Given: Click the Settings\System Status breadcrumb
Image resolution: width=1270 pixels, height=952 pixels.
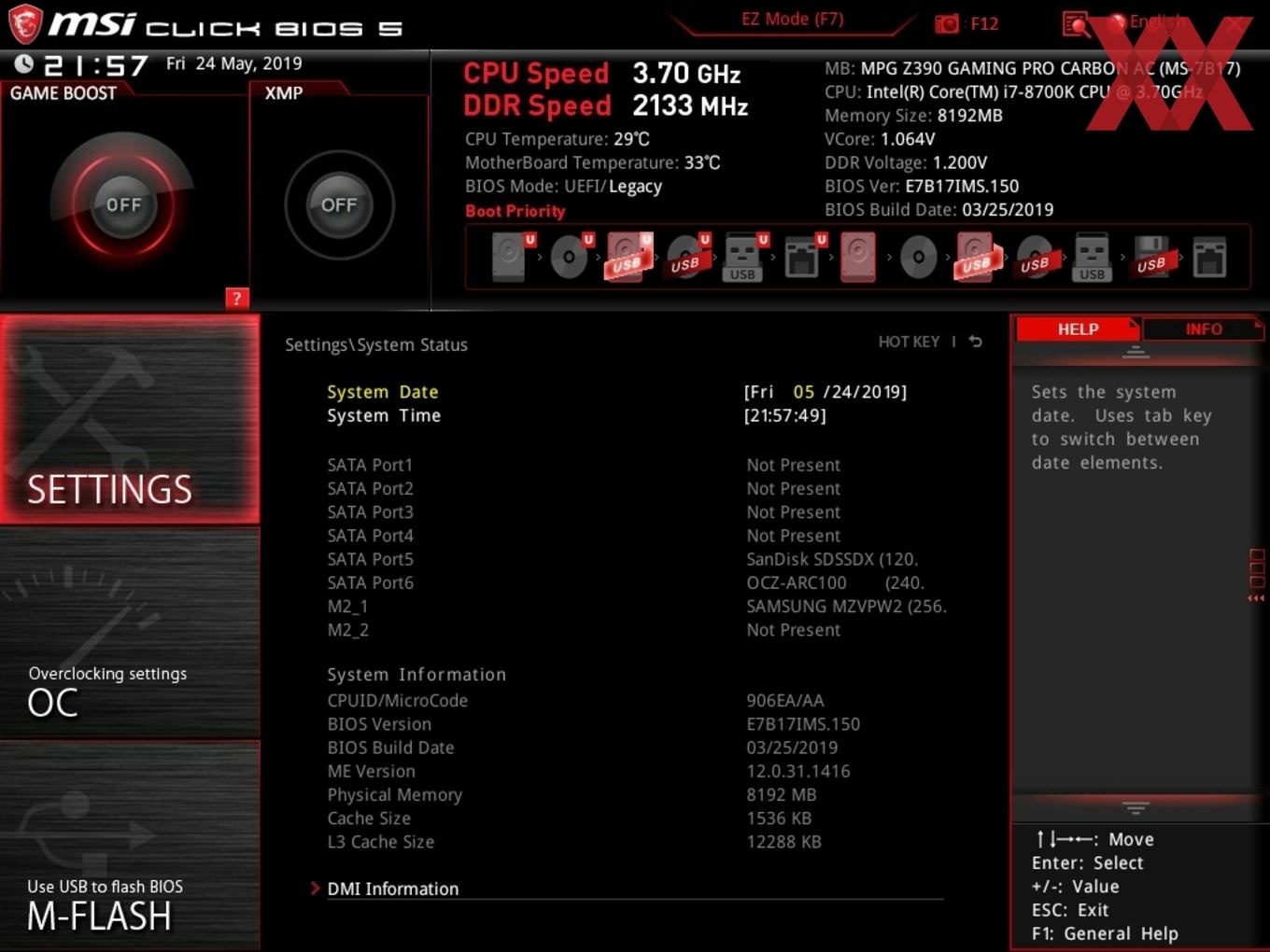Looking at the screenshot, I should (376, 344).
